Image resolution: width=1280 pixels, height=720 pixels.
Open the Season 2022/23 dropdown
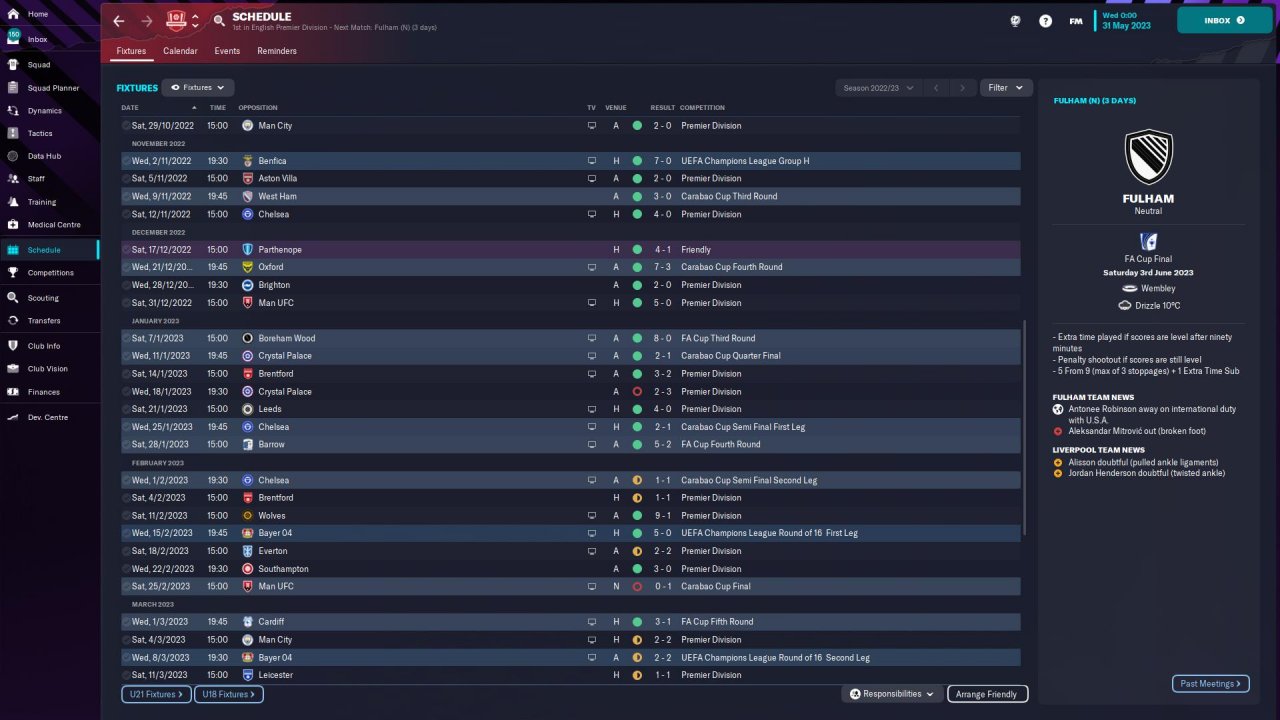point(878,88)
